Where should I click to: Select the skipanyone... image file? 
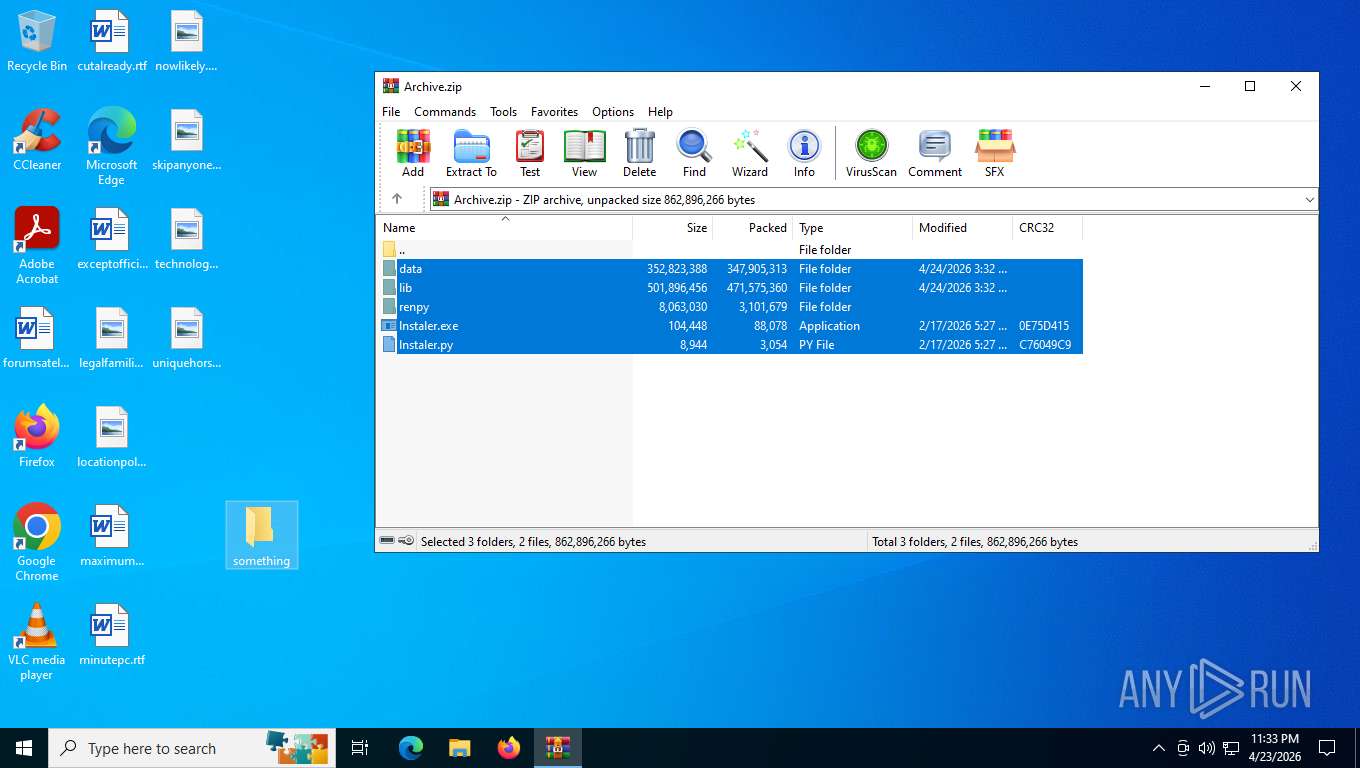(186, 140)
